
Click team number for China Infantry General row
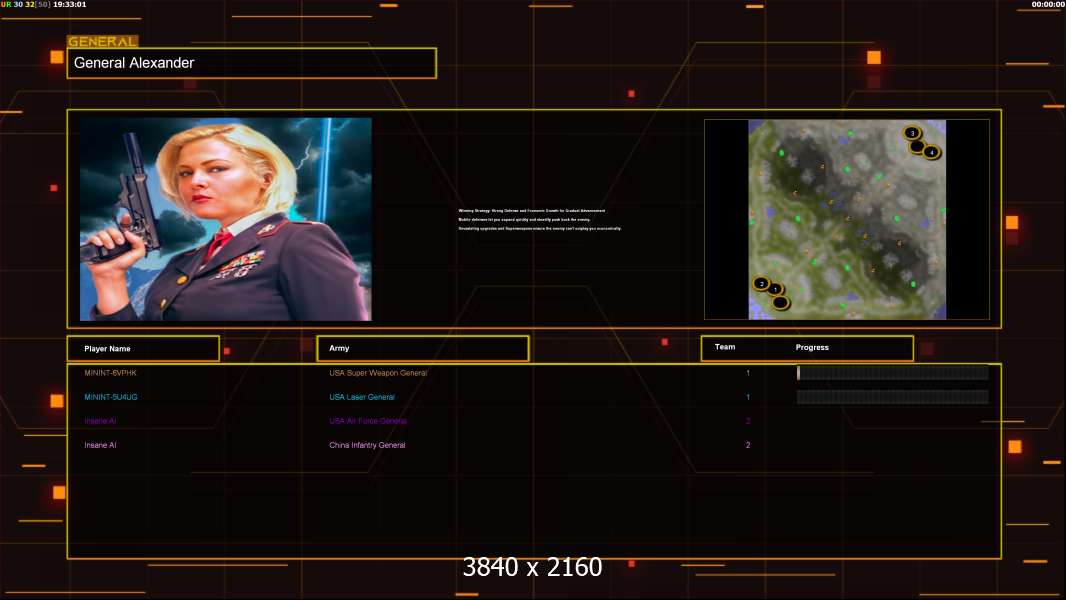748,445
